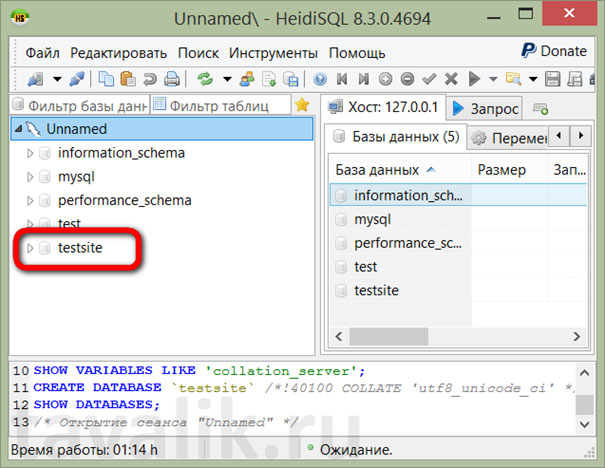Open the Инструменты menu
The height and width of the screenshot is (468, 605).
pos(273,53)
